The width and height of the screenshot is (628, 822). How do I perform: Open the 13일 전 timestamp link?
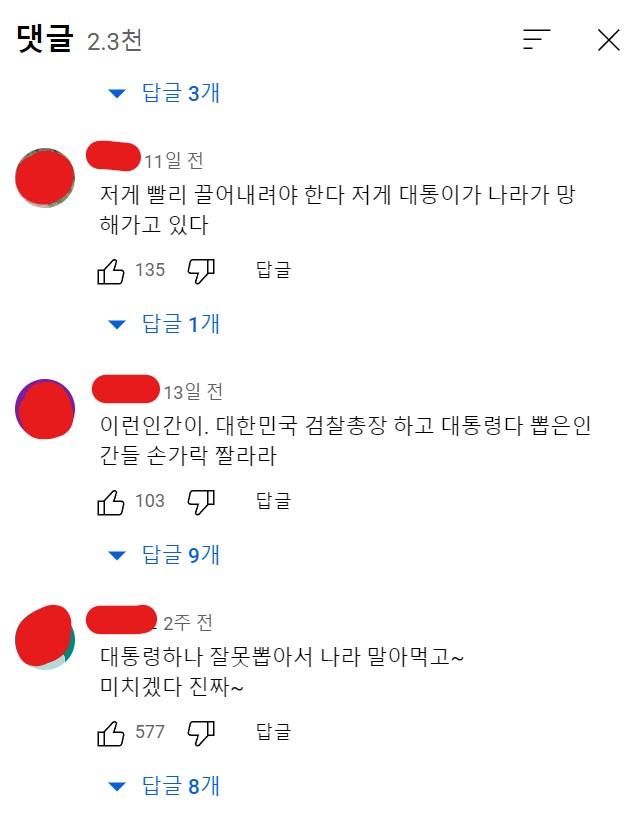(x=193, y=392)
